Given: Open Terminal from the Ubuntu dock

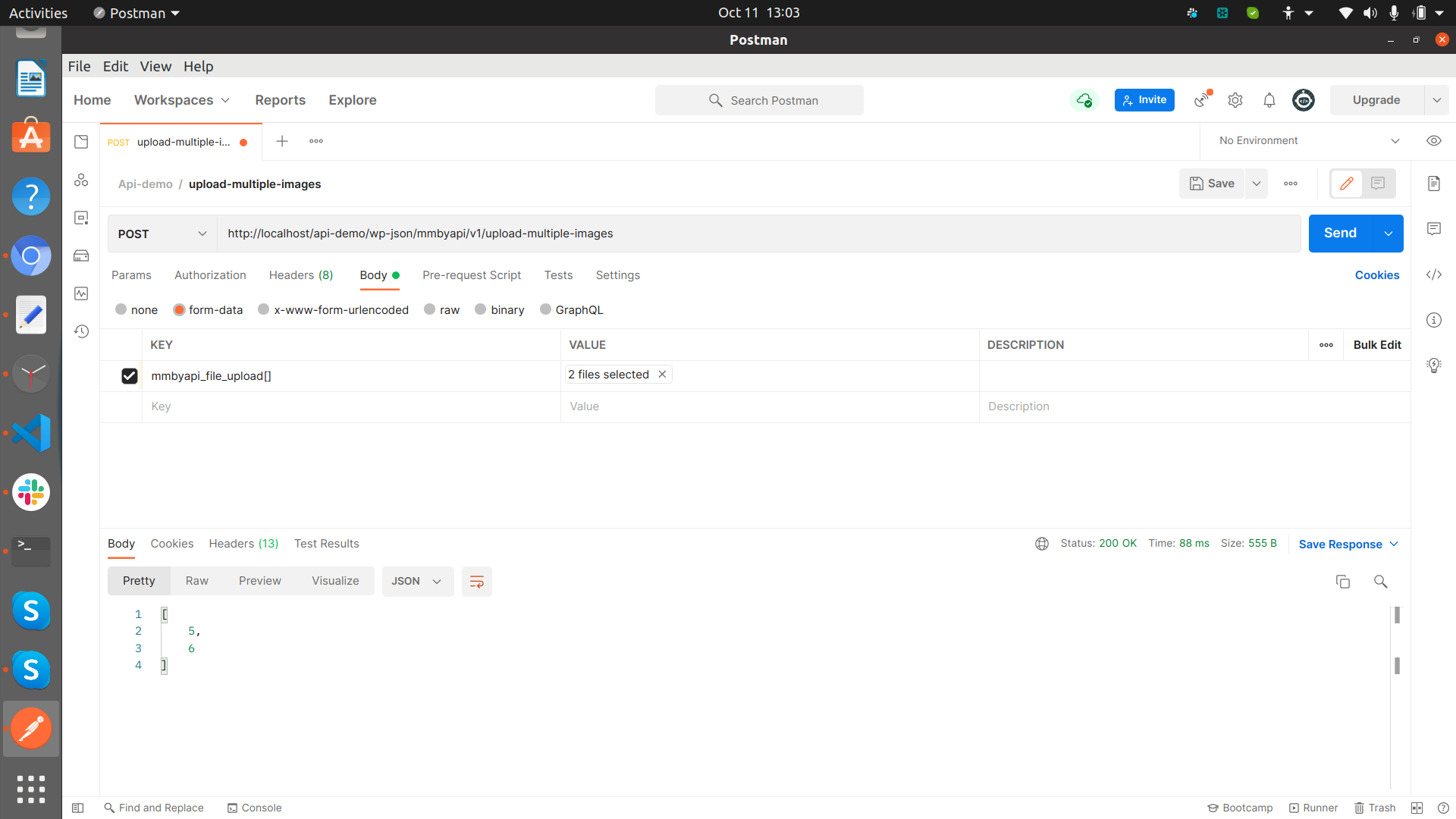Looking at the screenshot, I should (31, 551).
